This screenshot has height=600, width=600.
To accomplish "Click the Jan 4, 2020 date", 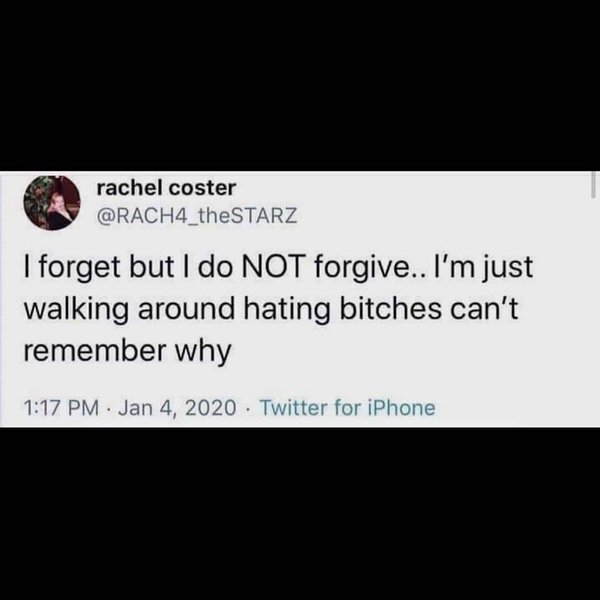I will click(x=177, y=408).
